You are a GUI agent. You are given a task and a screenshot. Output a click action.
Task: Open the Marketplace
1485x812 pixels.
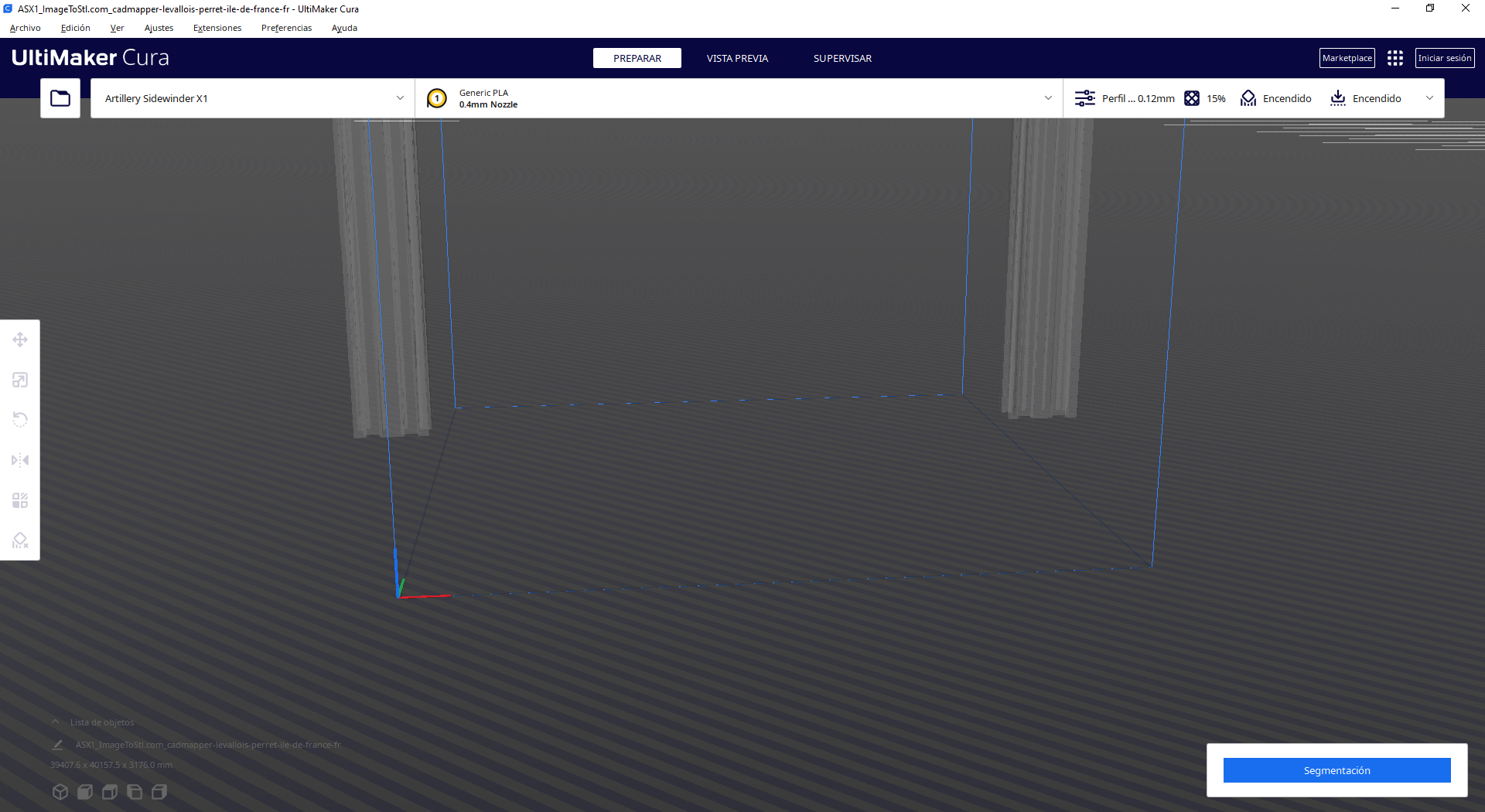coord(1347,58)
